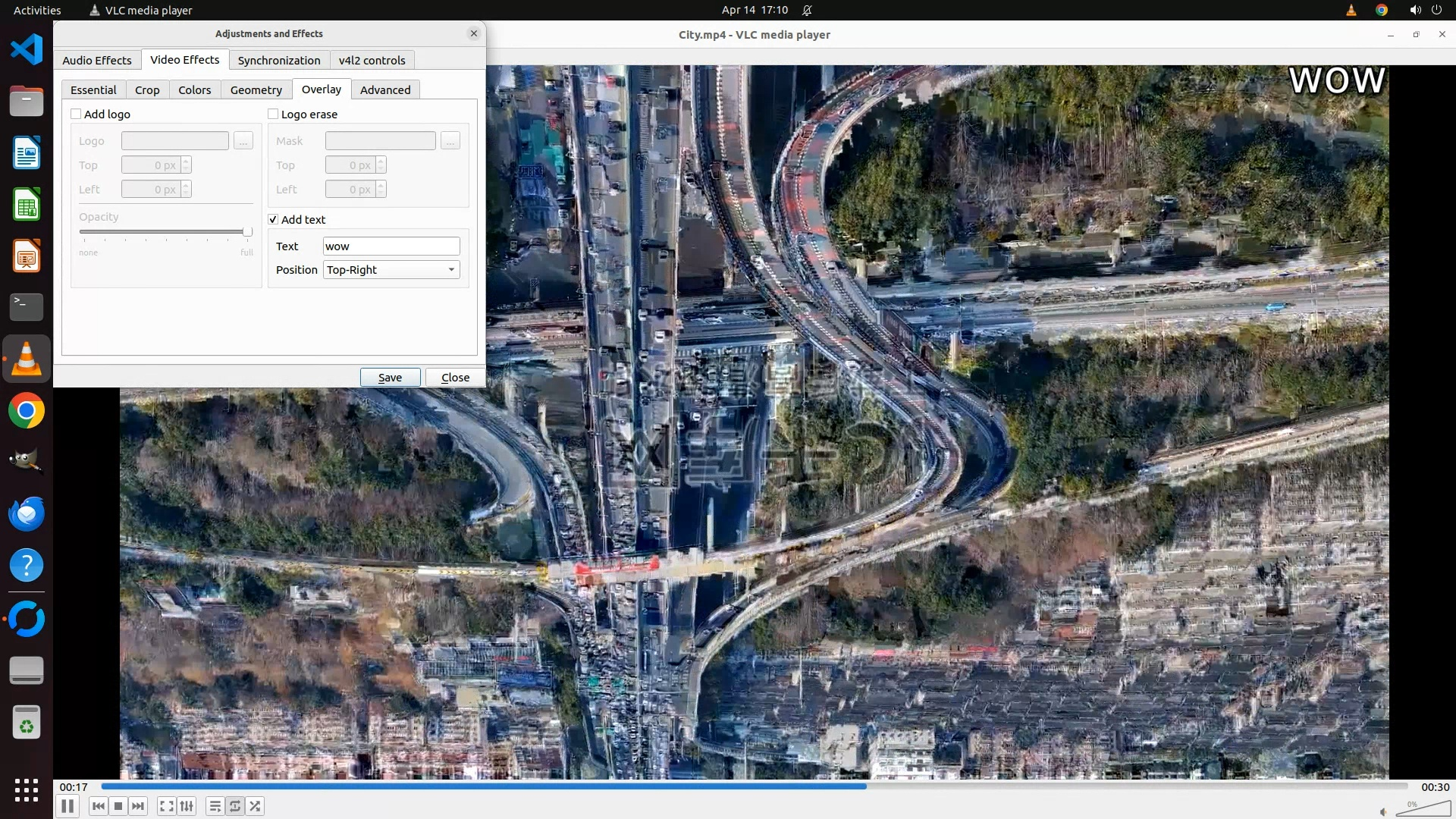Enable random shuffle playback
This screenshot has width=1456, height=819.
click(256, 806)
